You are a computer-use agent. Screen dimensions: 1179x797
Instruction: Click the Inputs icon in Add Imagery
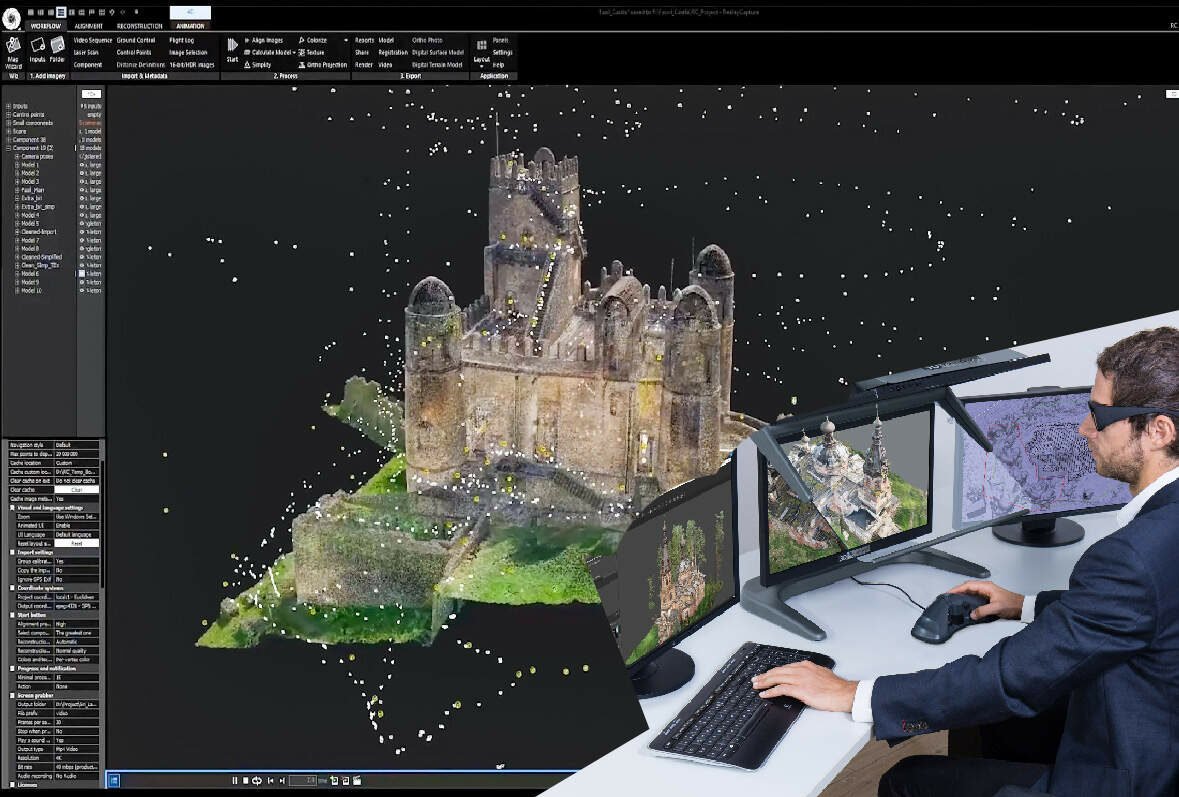tap(39, 47)
